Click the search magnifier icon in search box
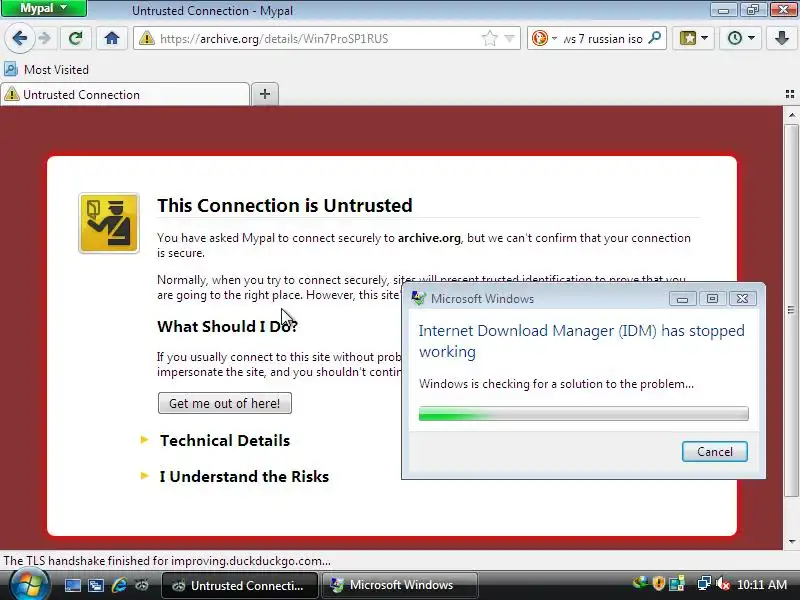This screenshot has height=600, width=800. [655, 38]
